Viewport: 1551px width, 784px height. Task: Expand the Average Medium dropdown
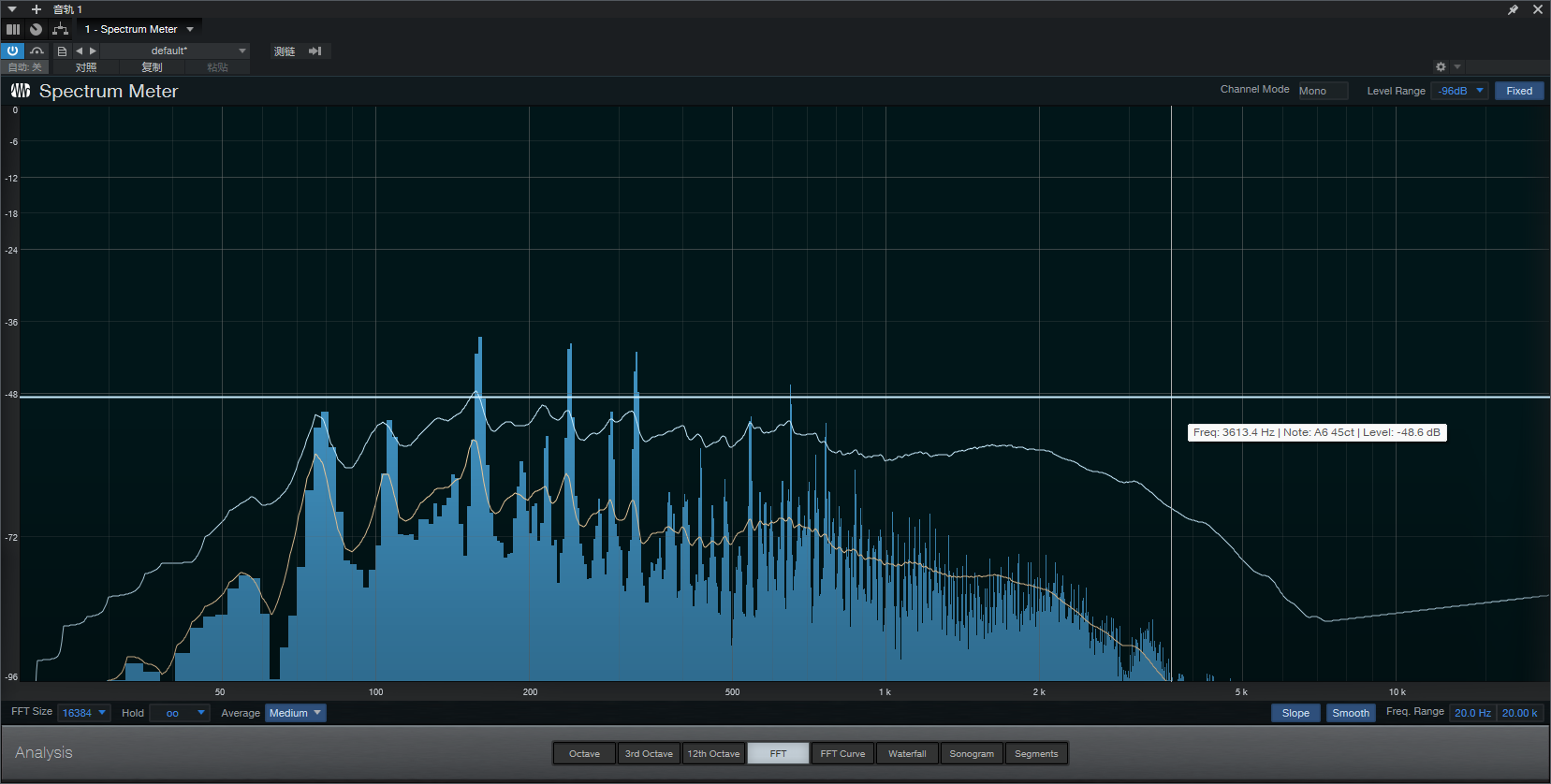(295, 713)
